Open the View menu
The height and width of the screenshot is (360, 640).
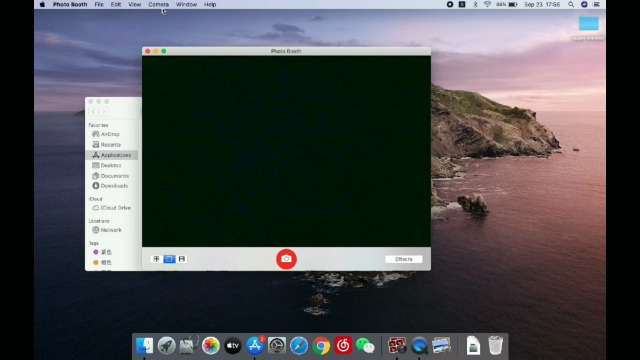pyautogui.click(x=134, y=4)
